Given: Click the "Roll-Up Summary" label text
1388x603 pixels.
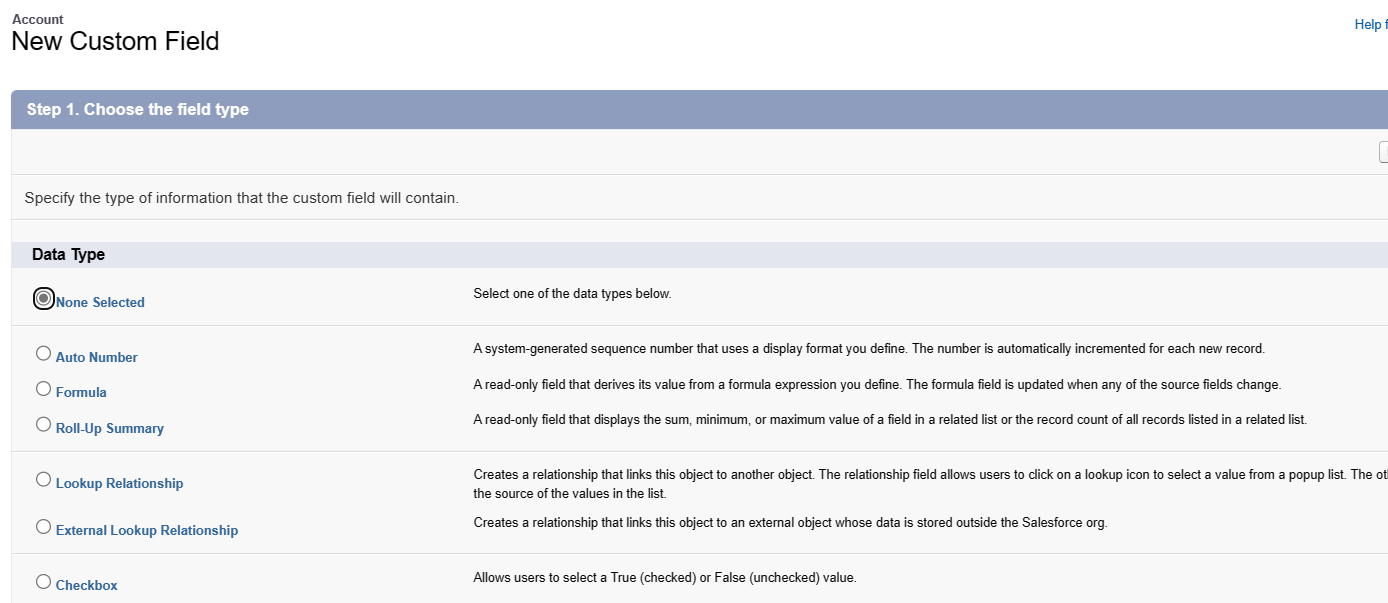Looking at the screenshot, I should [x=110, y=428].
